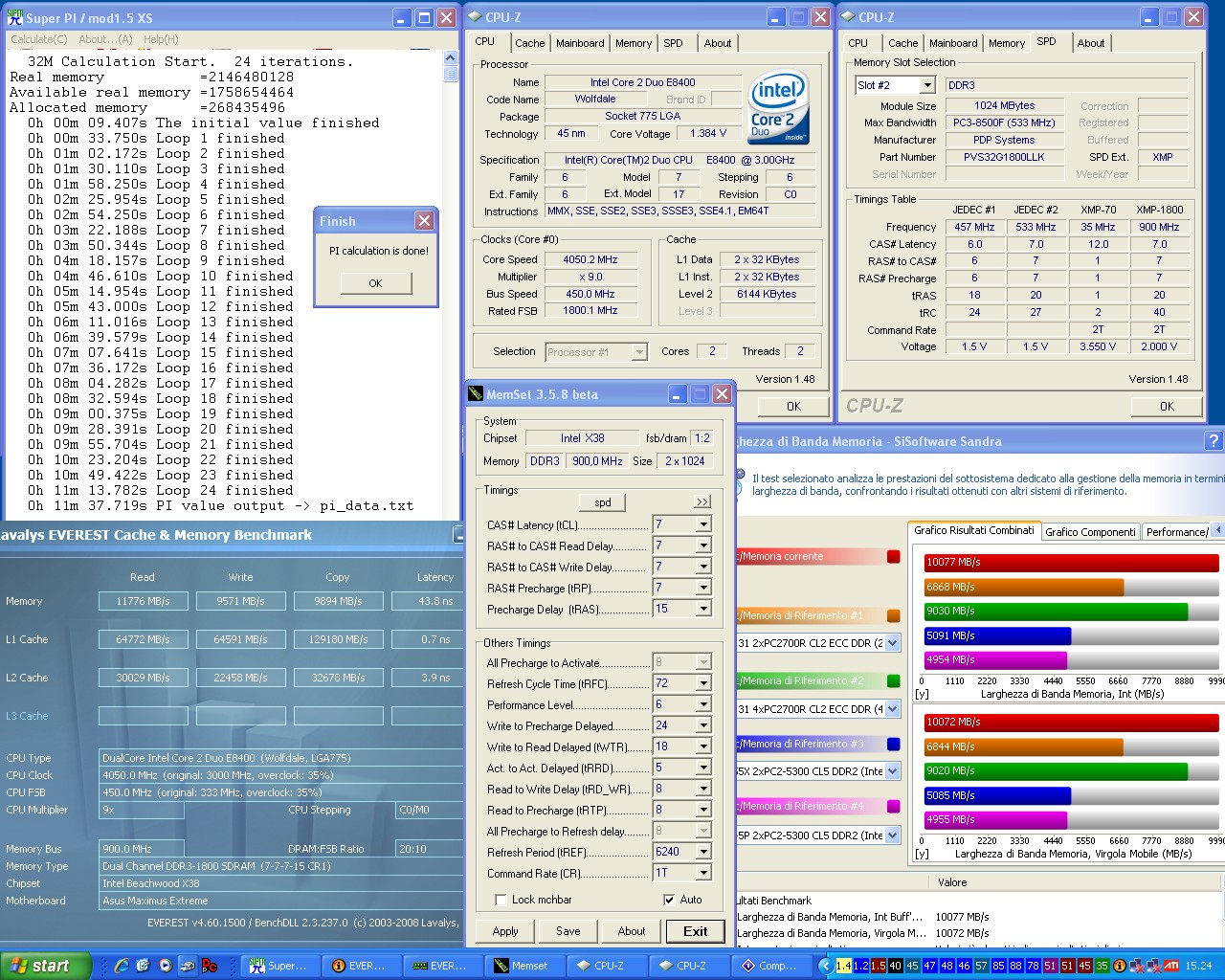Launch the media player quick launch icon
The image size is (1225, 980).
point(166,966)
